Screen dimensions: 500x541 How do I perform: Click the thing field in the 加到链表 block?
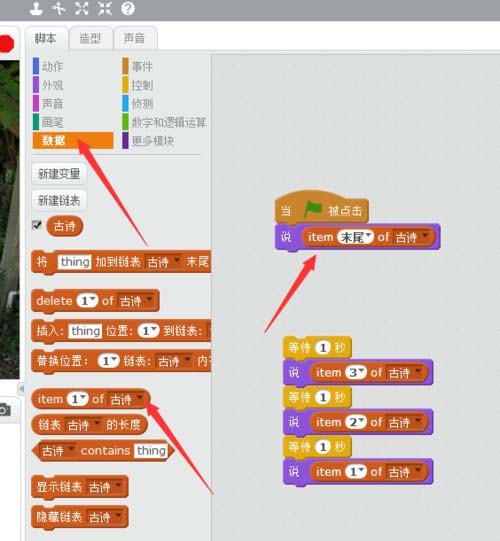pos(75,262)
